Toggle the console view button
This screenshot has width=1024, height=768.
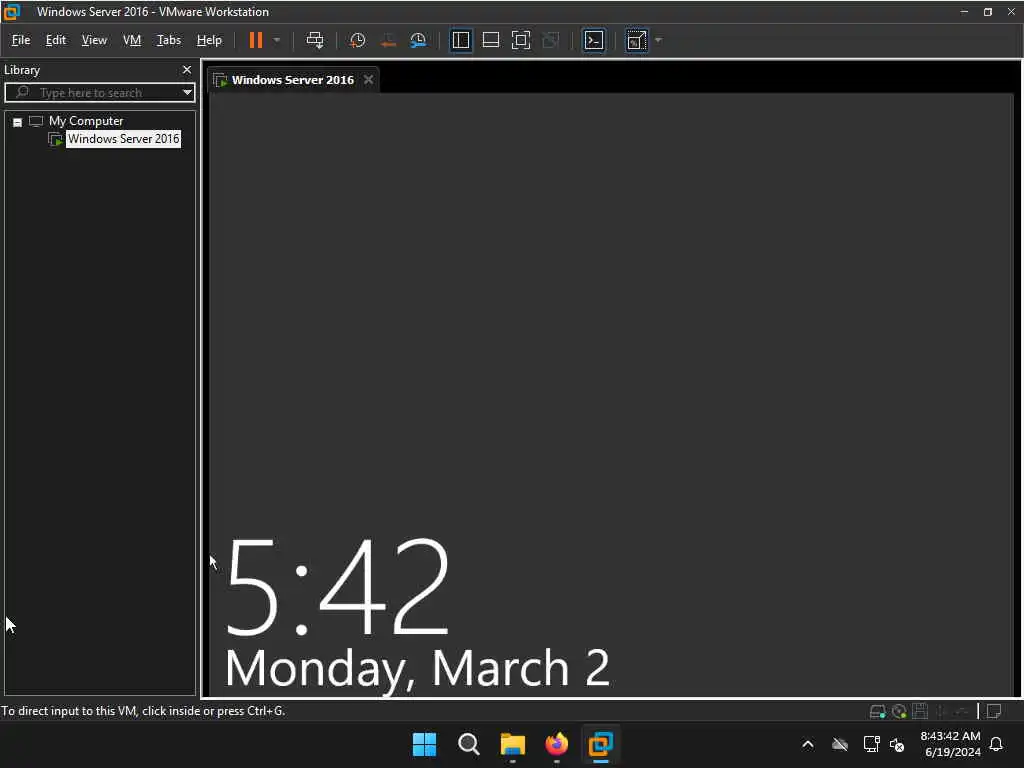[594, 40]
